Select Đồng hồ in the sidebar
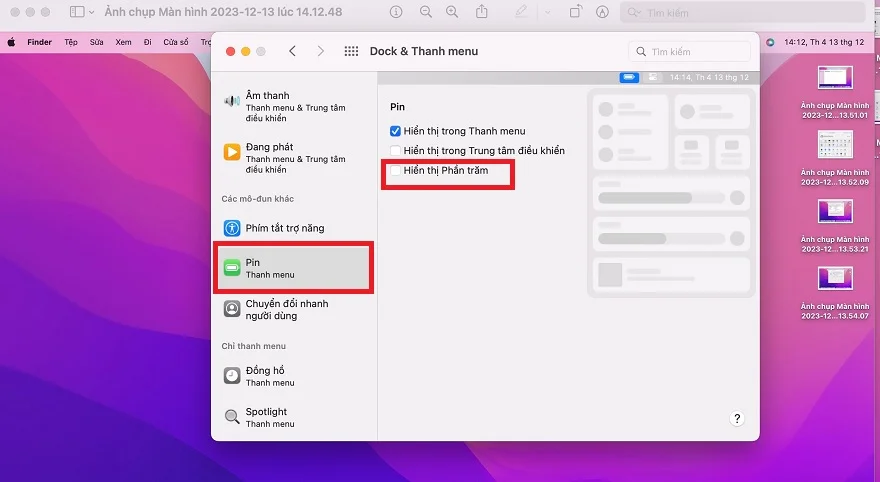The width and height of the screenshot is (880, 482). click(294, 376)
